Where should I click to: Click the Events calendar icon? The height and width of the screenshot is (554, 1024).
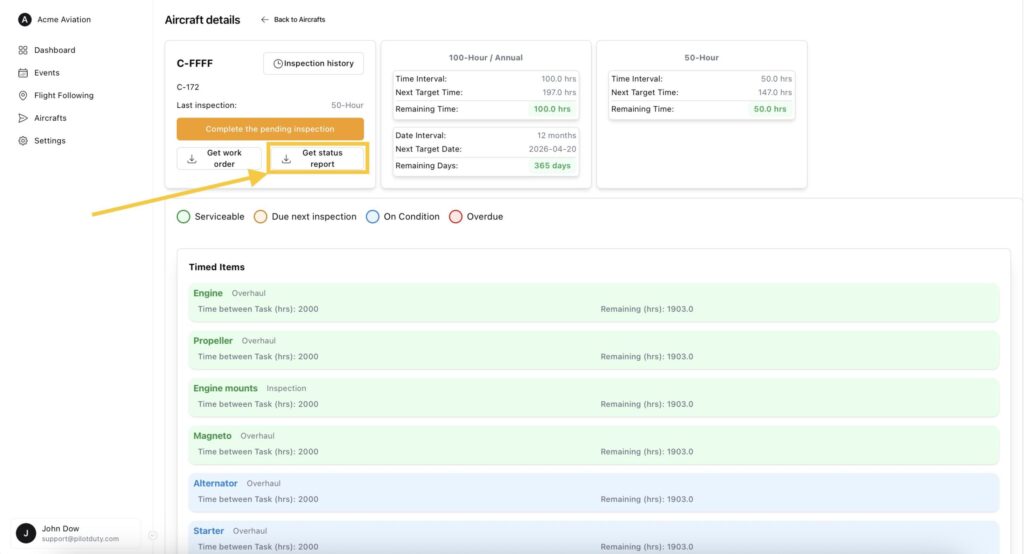click(x=23, y=73)
